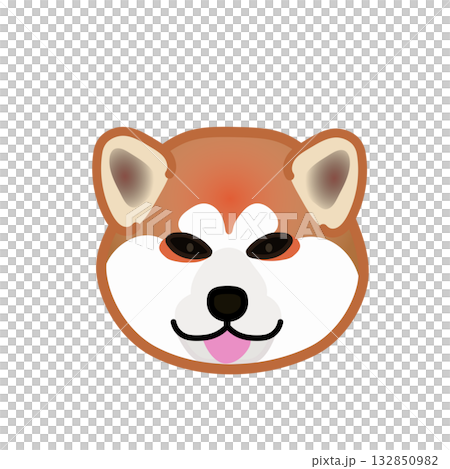The width and height of the screenshot is (450, 469).
Task: Click the white right eyebrow marking
Action: click(256, 220)
